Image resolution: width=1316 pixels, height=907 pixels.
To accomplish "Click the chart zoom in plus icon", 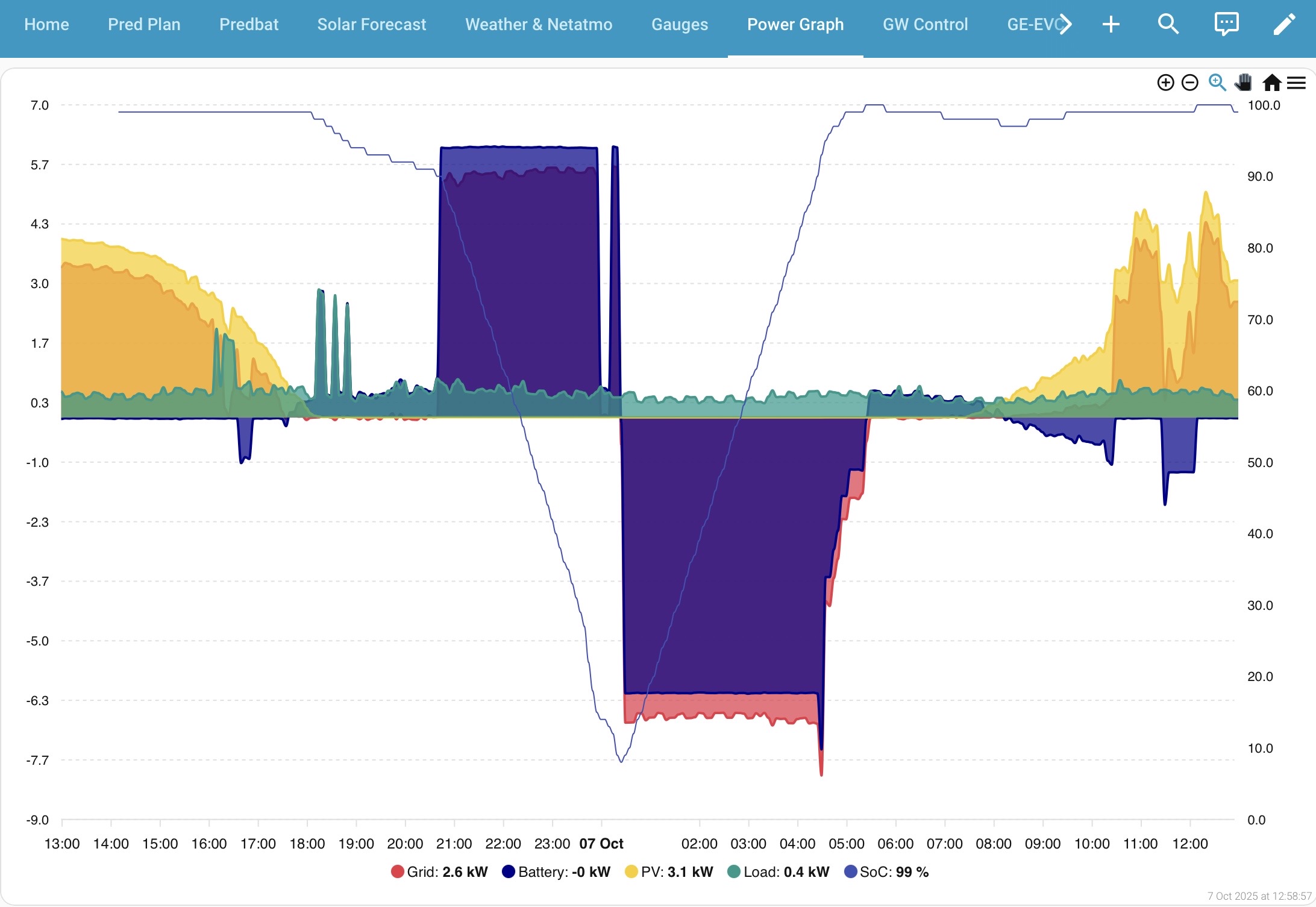I will pyautogui.click(x=1165, y=83).
